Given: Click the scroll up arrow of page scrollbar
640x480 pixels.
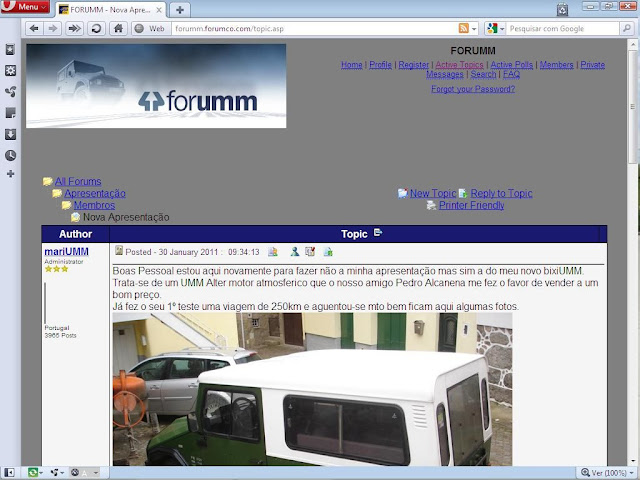Looking at the screenshot, I should click(x=633, y=44).
